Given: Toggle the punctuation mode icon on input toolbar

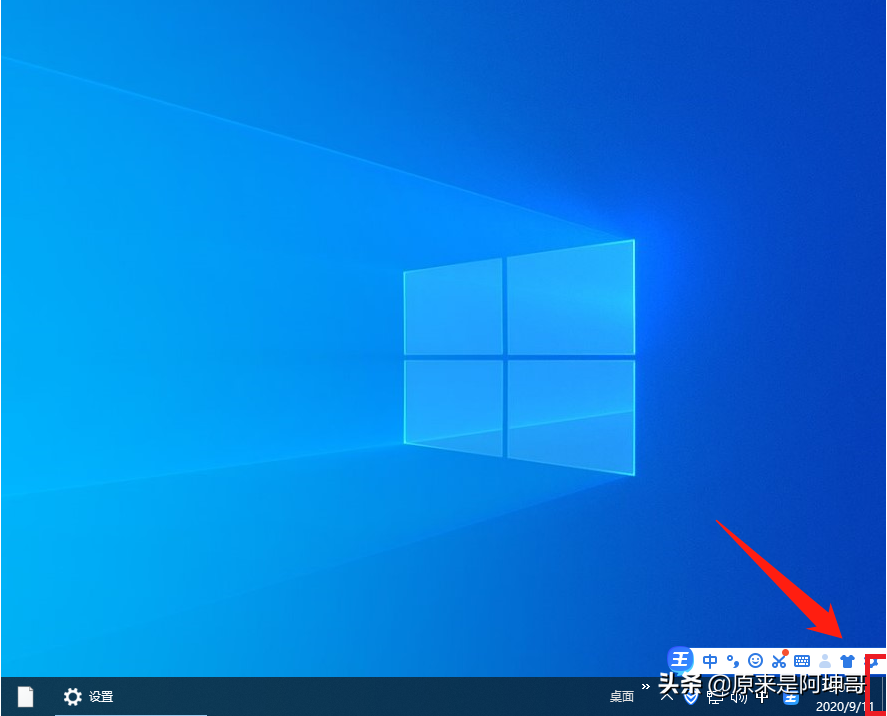Looking at the screenshot, I should point(735,660).
